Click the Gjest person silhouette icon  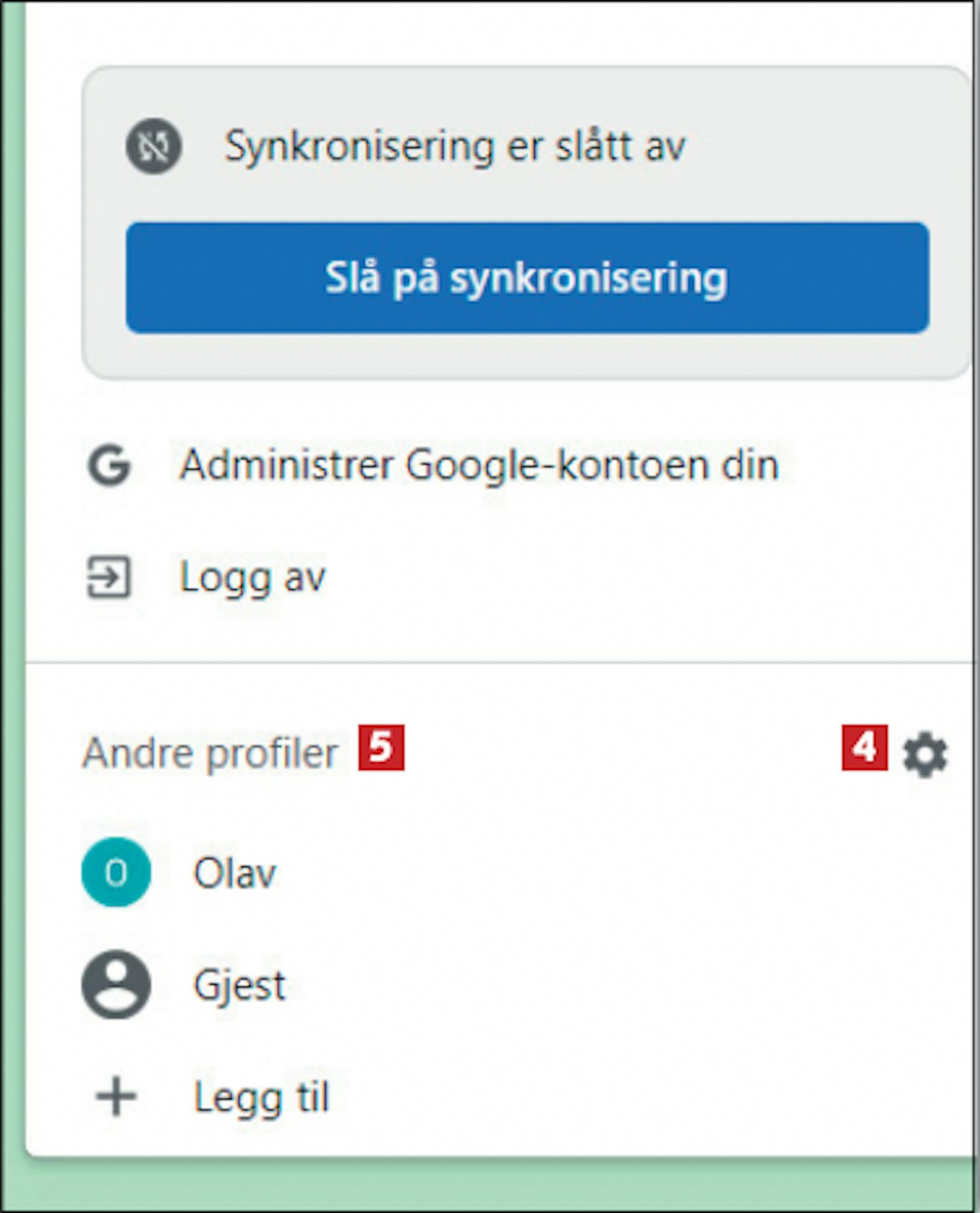point(116,984)
